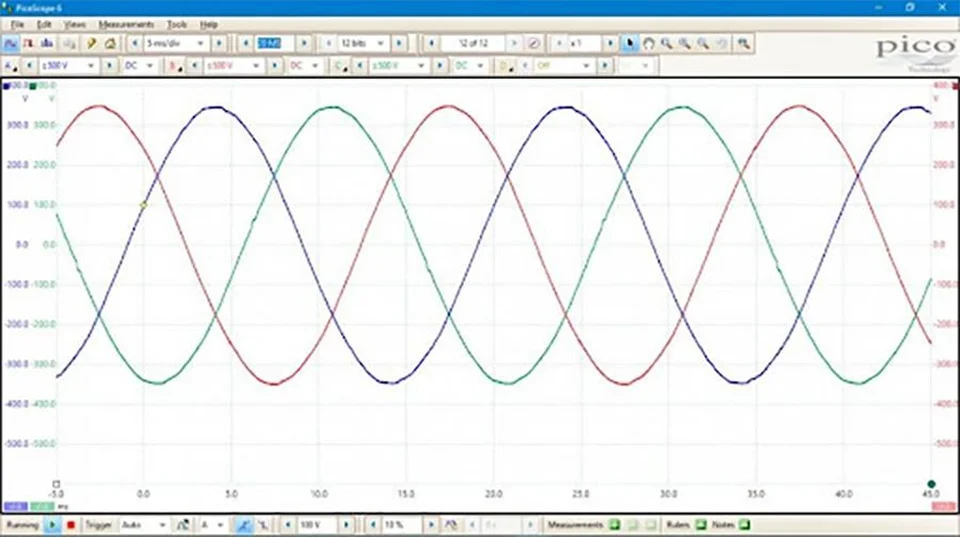Click the 100 V trigger threshold field
Viewport: 960px width, 537px height.
316,524
